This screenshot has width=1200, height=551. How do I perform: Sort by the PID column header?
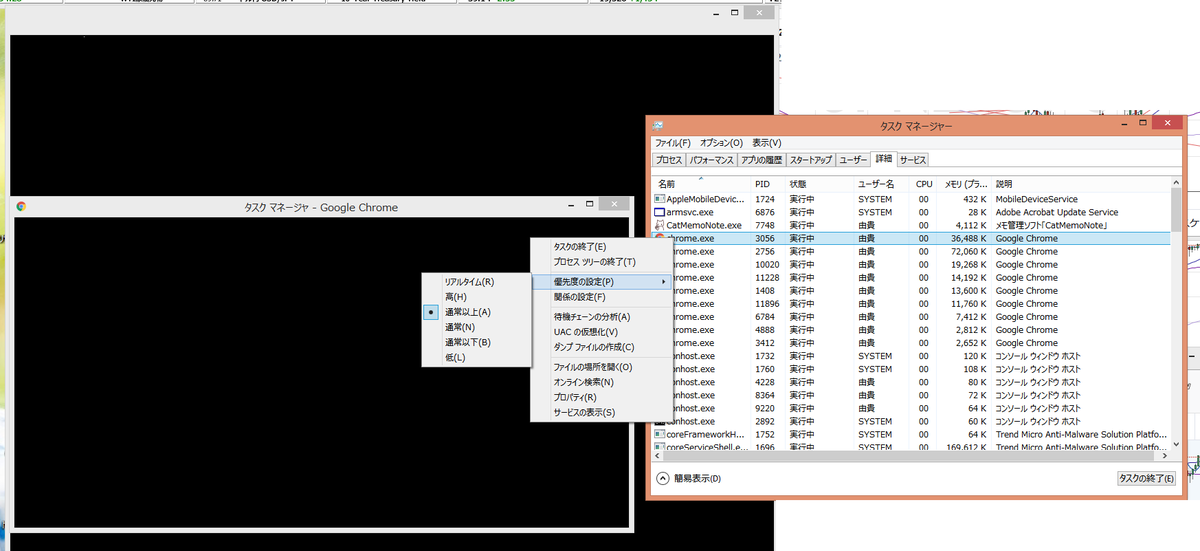[x=768, y=184]
